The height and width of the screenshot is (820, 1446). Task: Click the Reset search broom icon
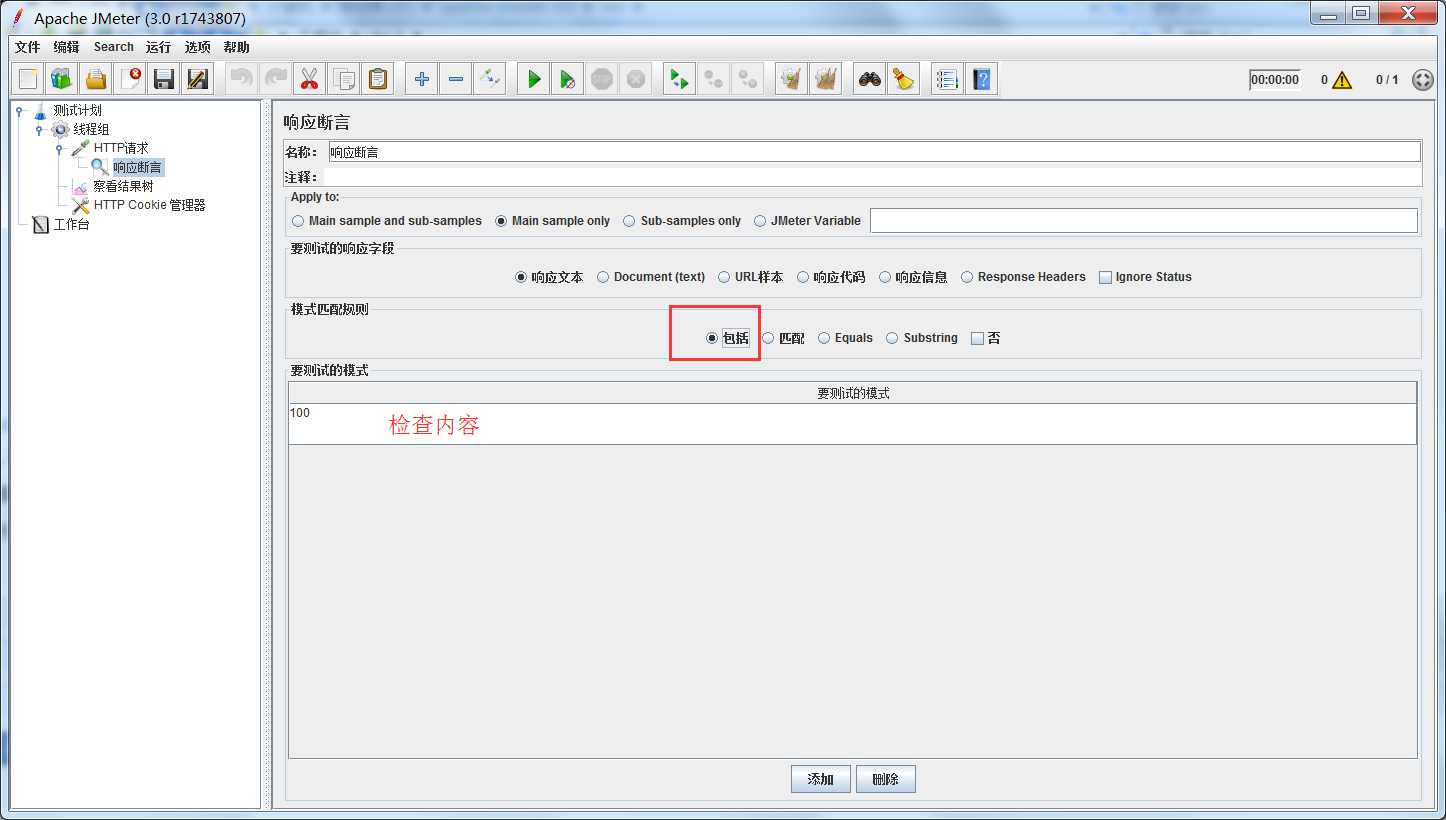pos(904,79)
